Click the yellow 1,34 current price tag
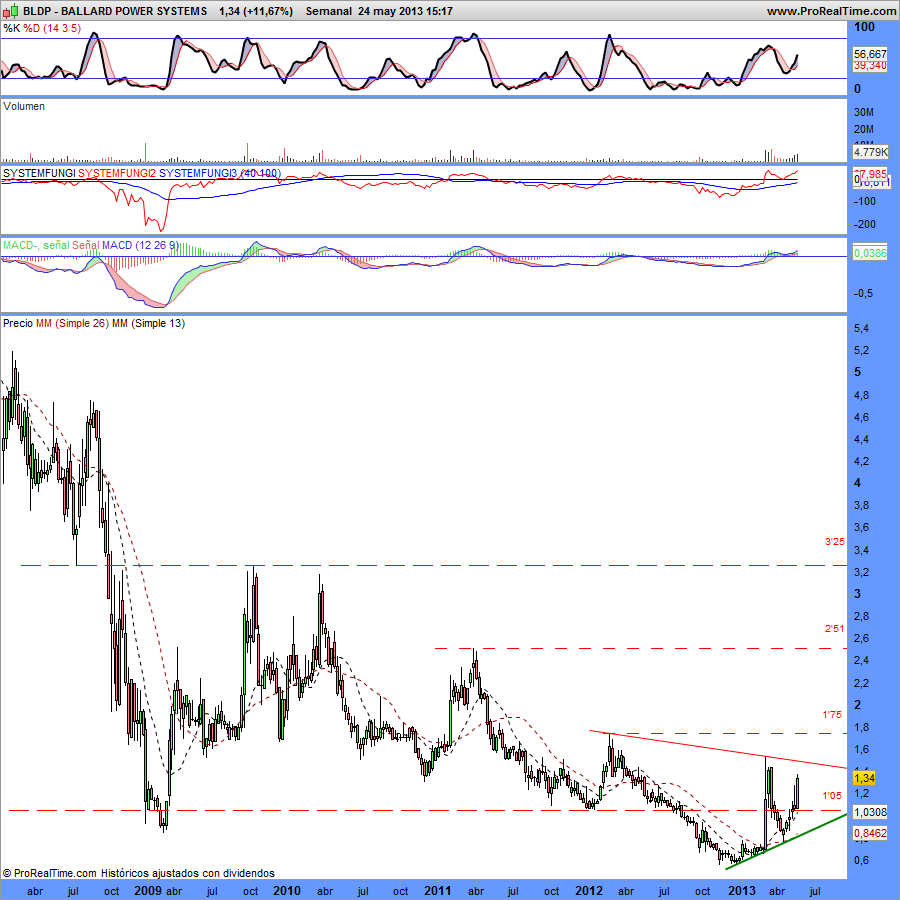The height and width of the screenshot is (900, 900). coord(864,778)
